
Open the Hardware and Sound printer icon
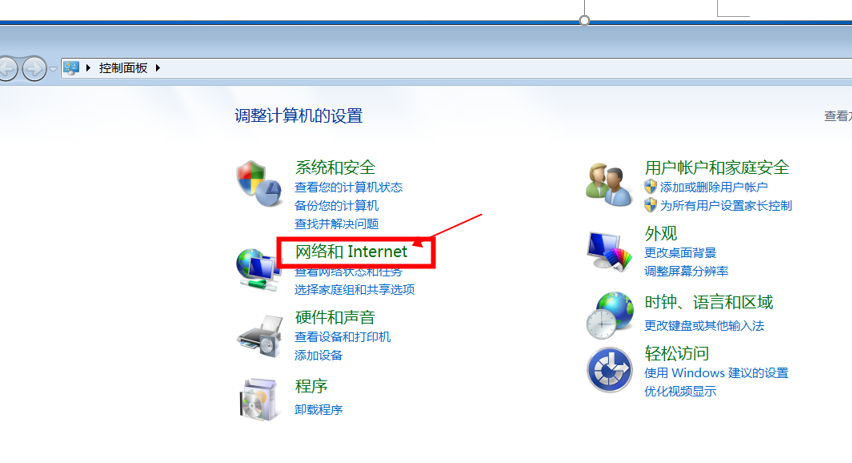[x=260, y=336]
